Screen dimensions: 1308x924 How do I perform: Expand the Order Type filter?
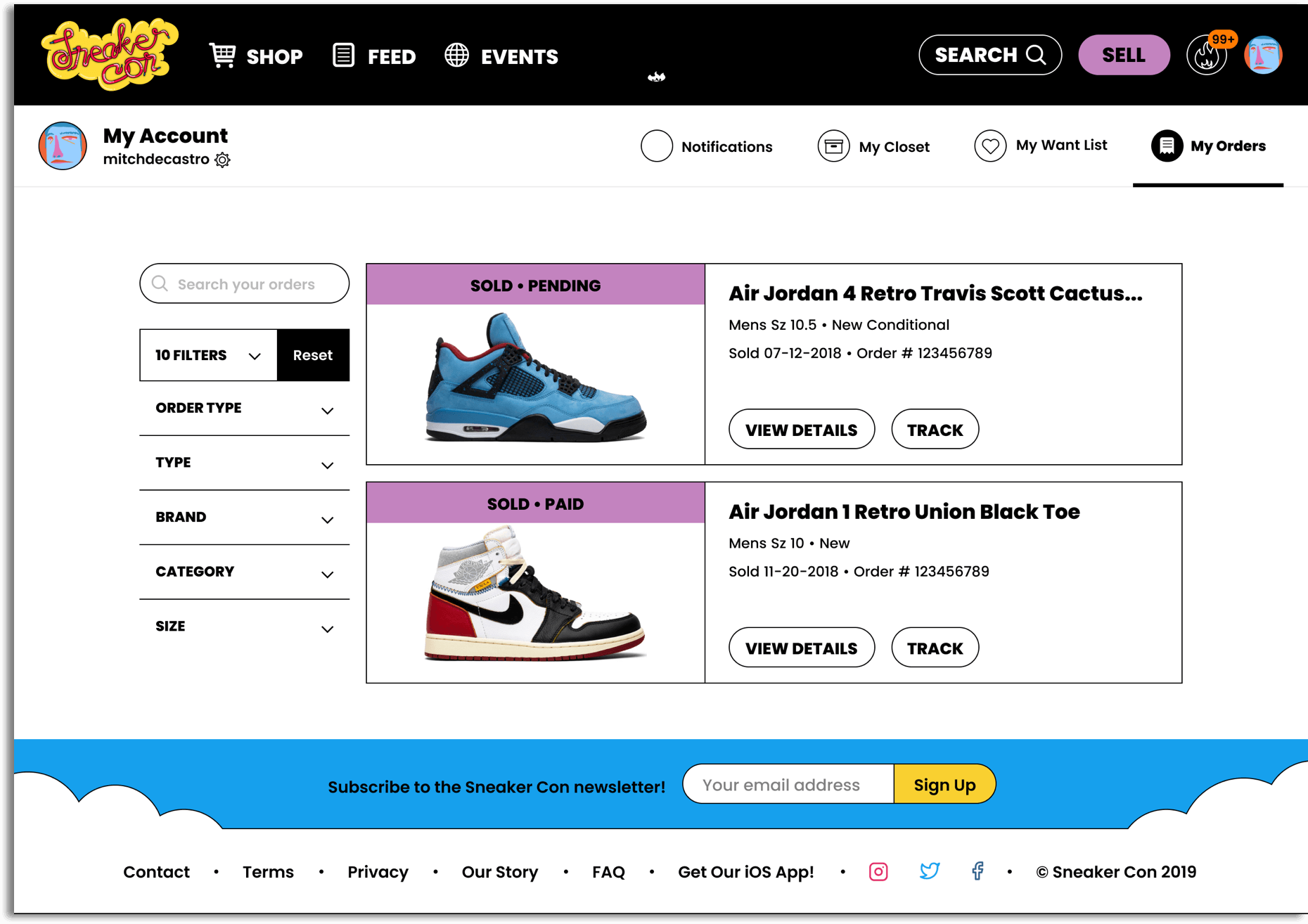click(244, 409)
